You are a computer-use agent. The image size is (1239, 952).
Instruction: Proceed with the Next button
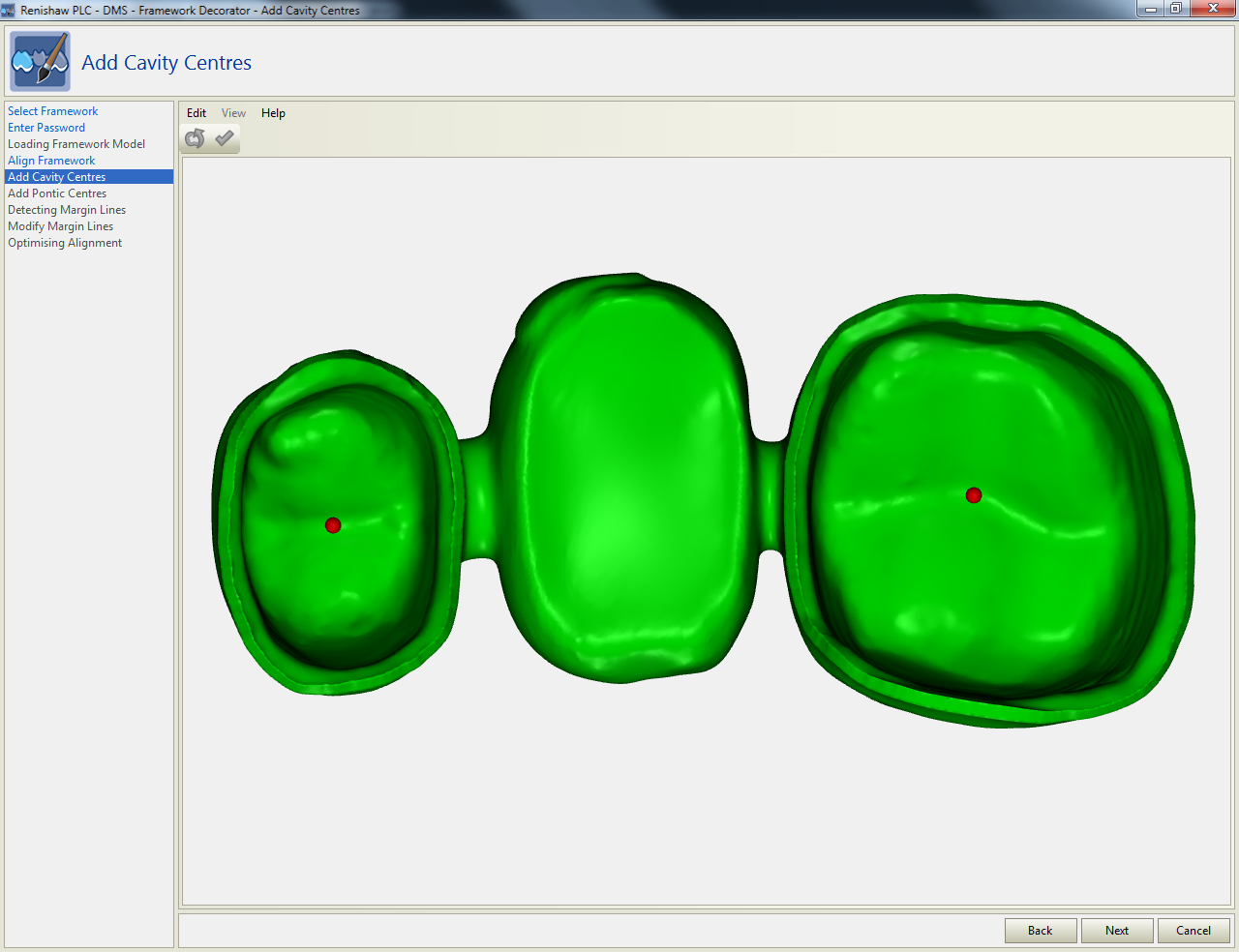coord(1117,931)
